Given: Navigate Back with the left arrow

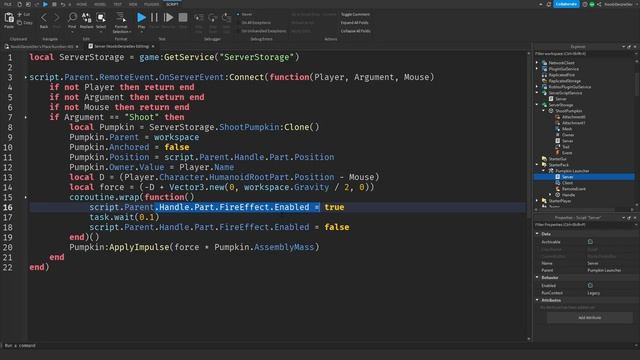Looking at the screenshot, I should pyautogui.click(x=44, y=18).
